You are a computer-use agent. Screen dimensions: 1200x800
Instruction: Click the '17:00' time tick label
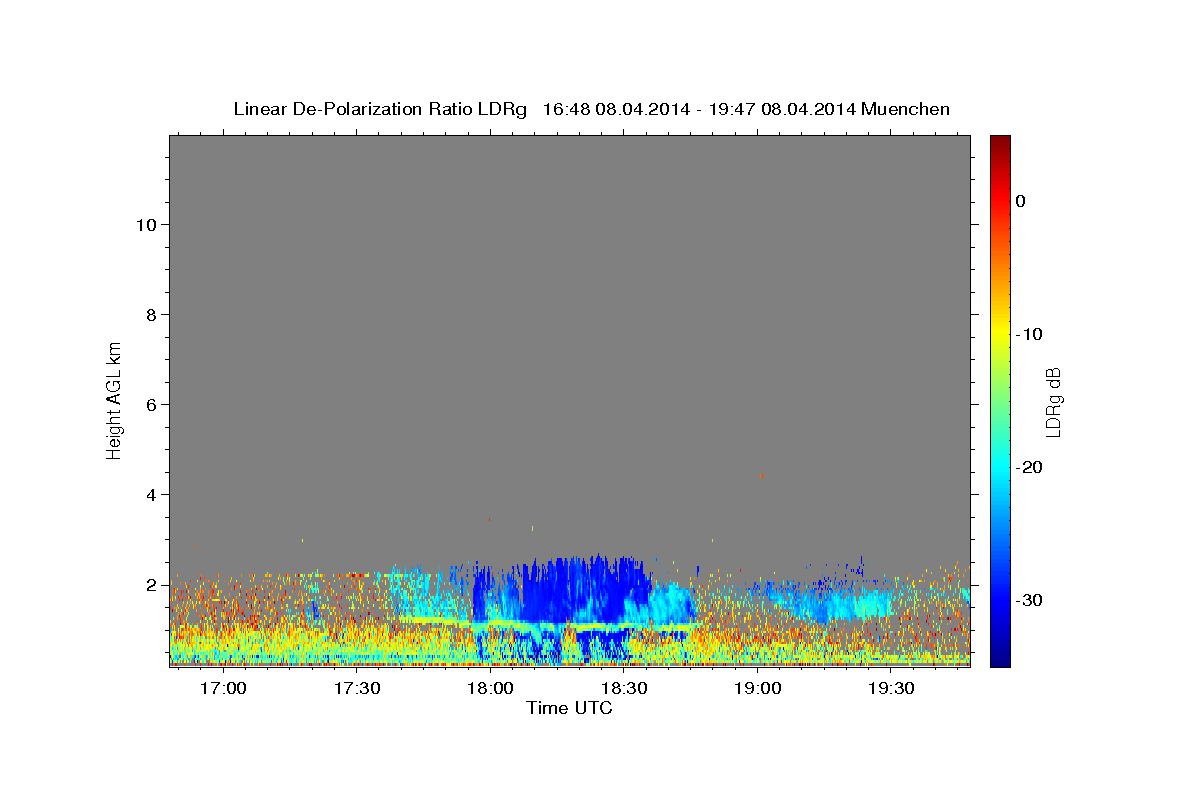tap(223, 688)
